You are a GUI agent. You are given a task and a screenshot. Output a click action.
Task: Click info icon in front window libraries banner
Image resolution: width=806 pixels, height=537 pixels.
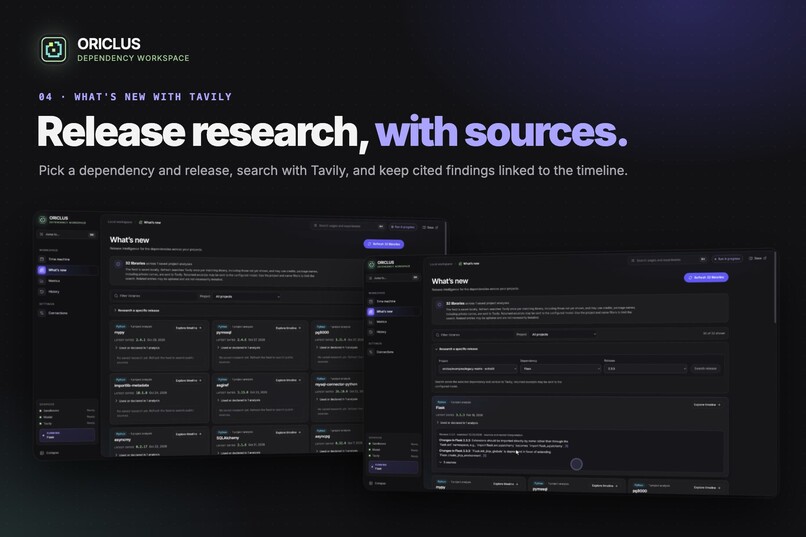tap(439, 304)
